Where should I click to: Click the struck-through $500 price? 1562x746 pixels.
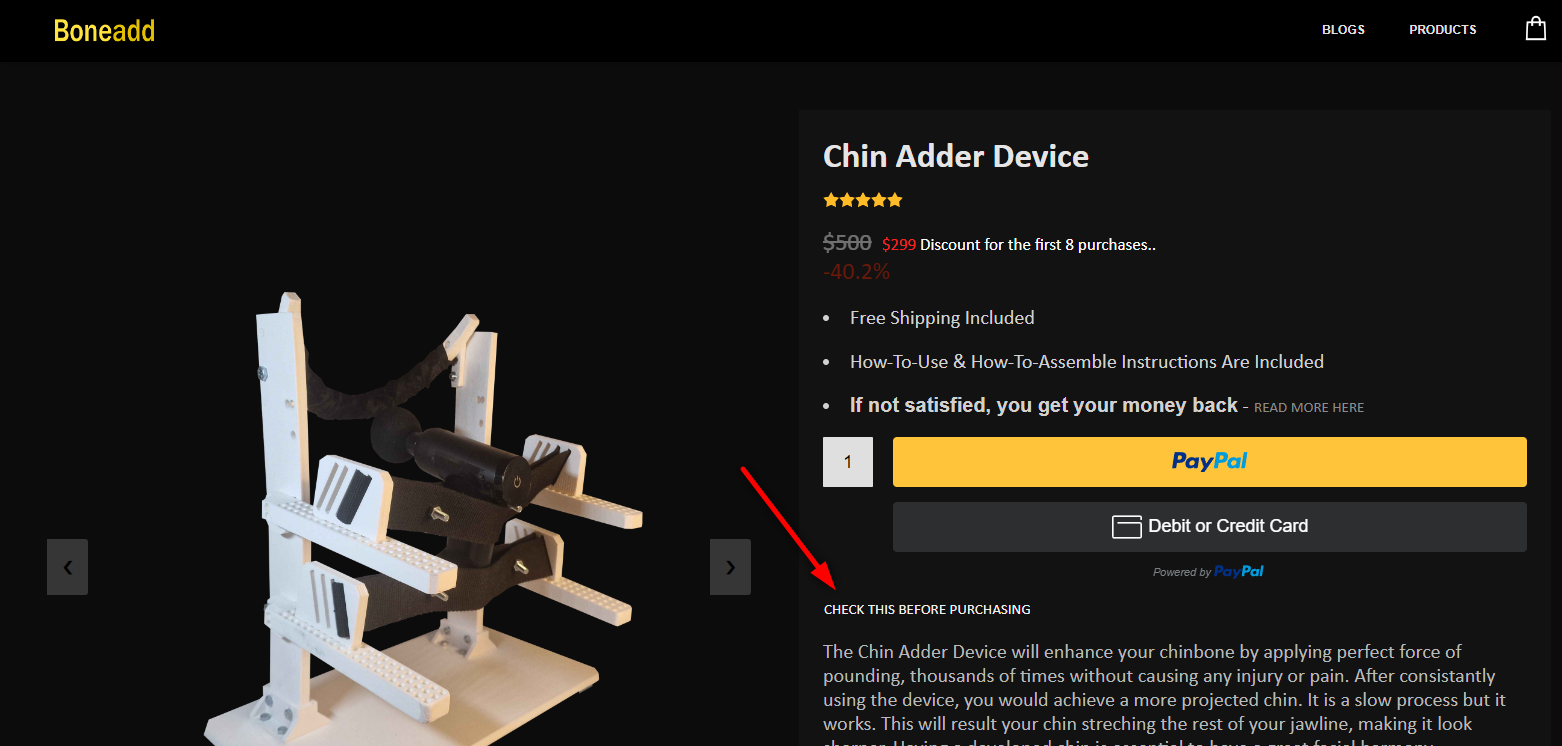pyautogui.click(x=847, y=243)
